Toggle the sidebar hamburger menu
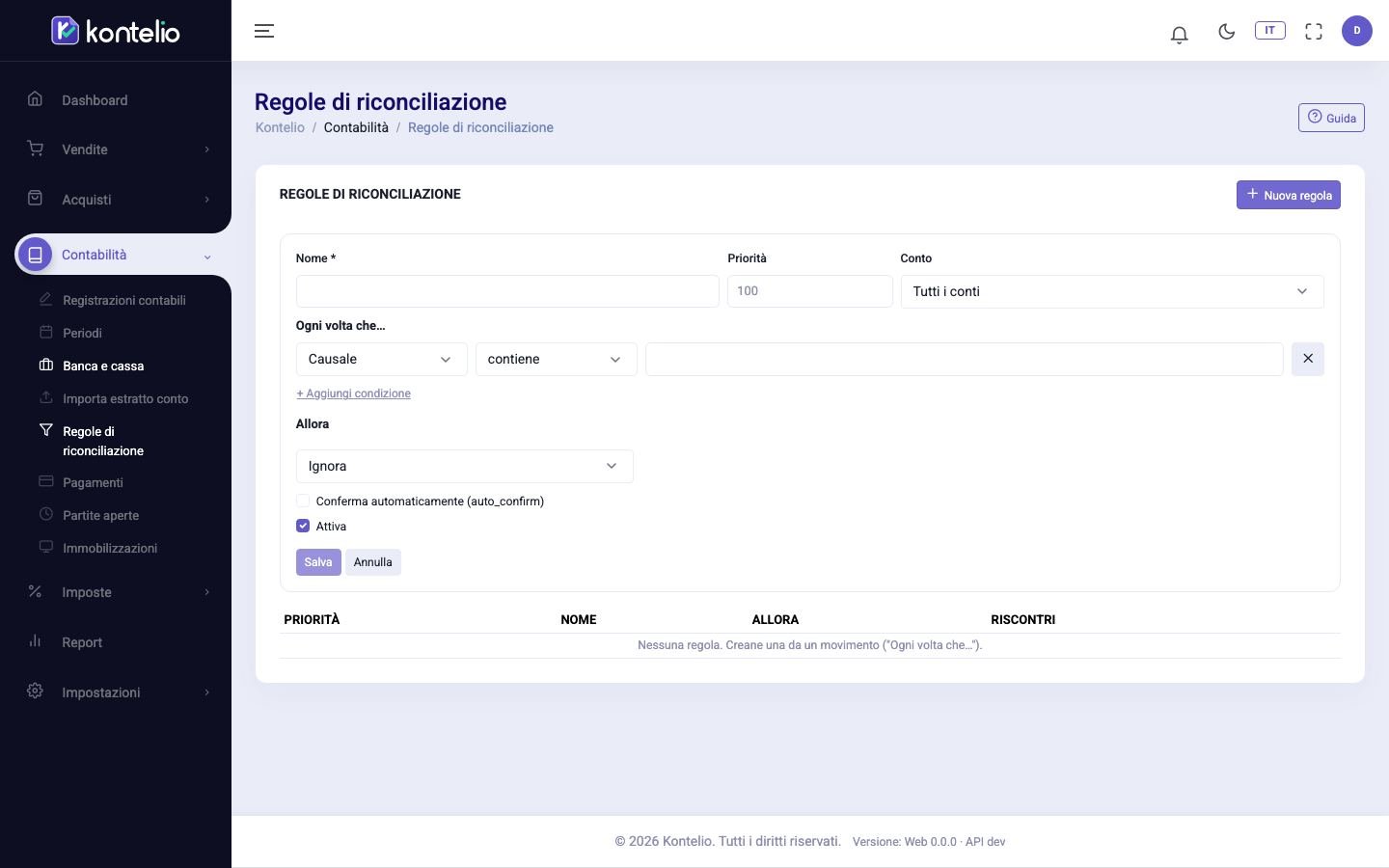 (x=264, y=31)
